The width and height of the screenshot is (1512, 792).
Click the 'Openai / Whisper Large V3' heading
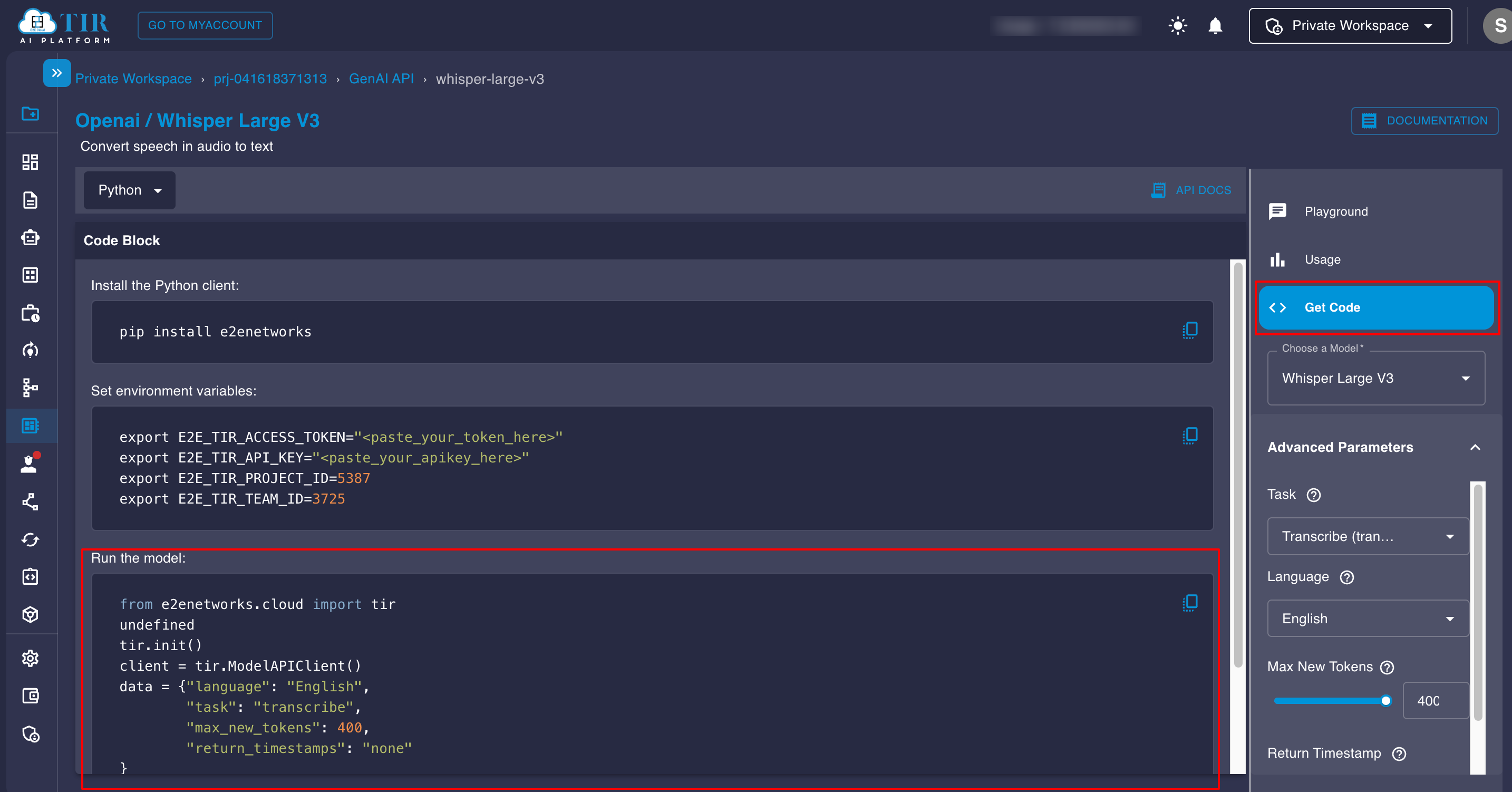click(x=197, y=120)
